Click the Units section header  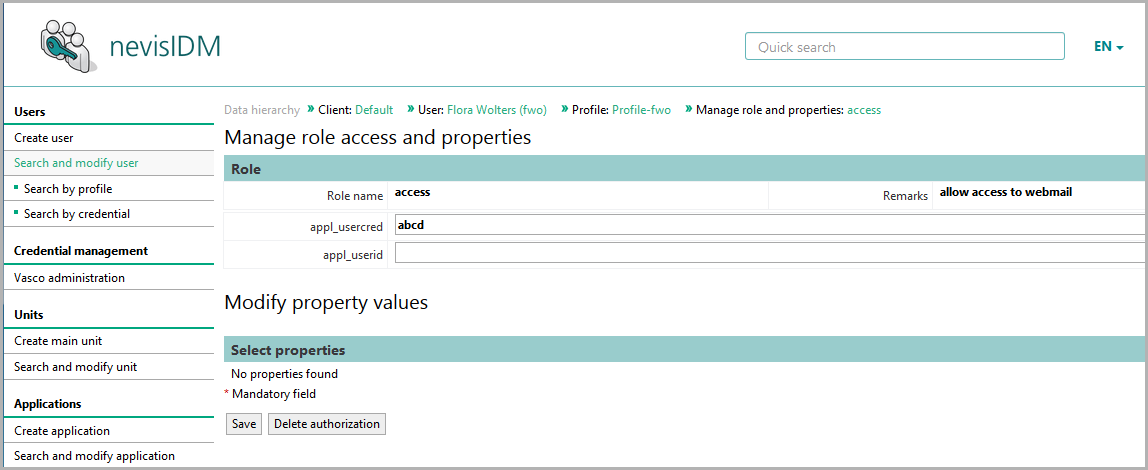pyautogui.click(x=29, y=315)
